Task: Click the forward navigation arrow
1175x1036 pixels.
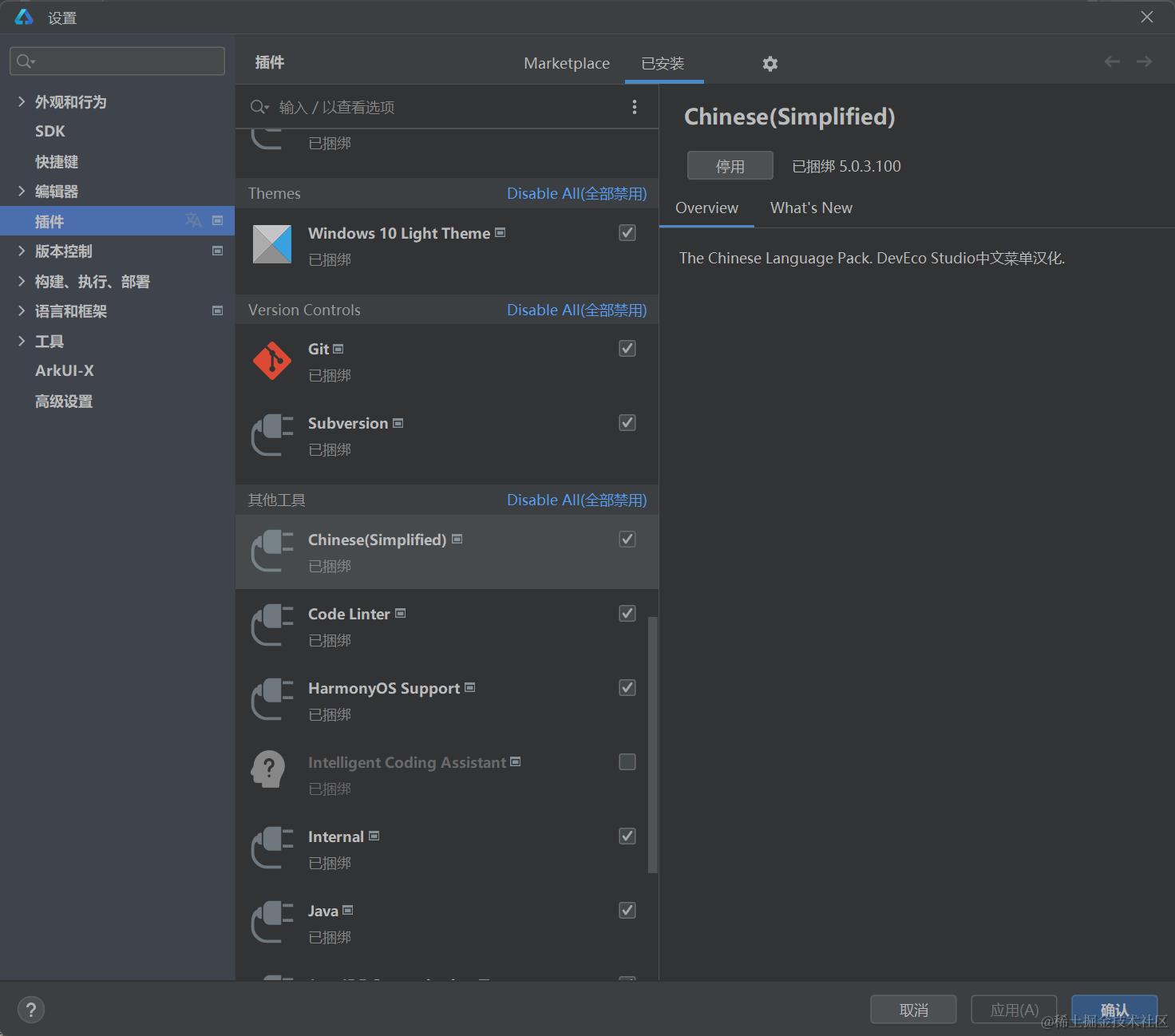Action: 1144,61
